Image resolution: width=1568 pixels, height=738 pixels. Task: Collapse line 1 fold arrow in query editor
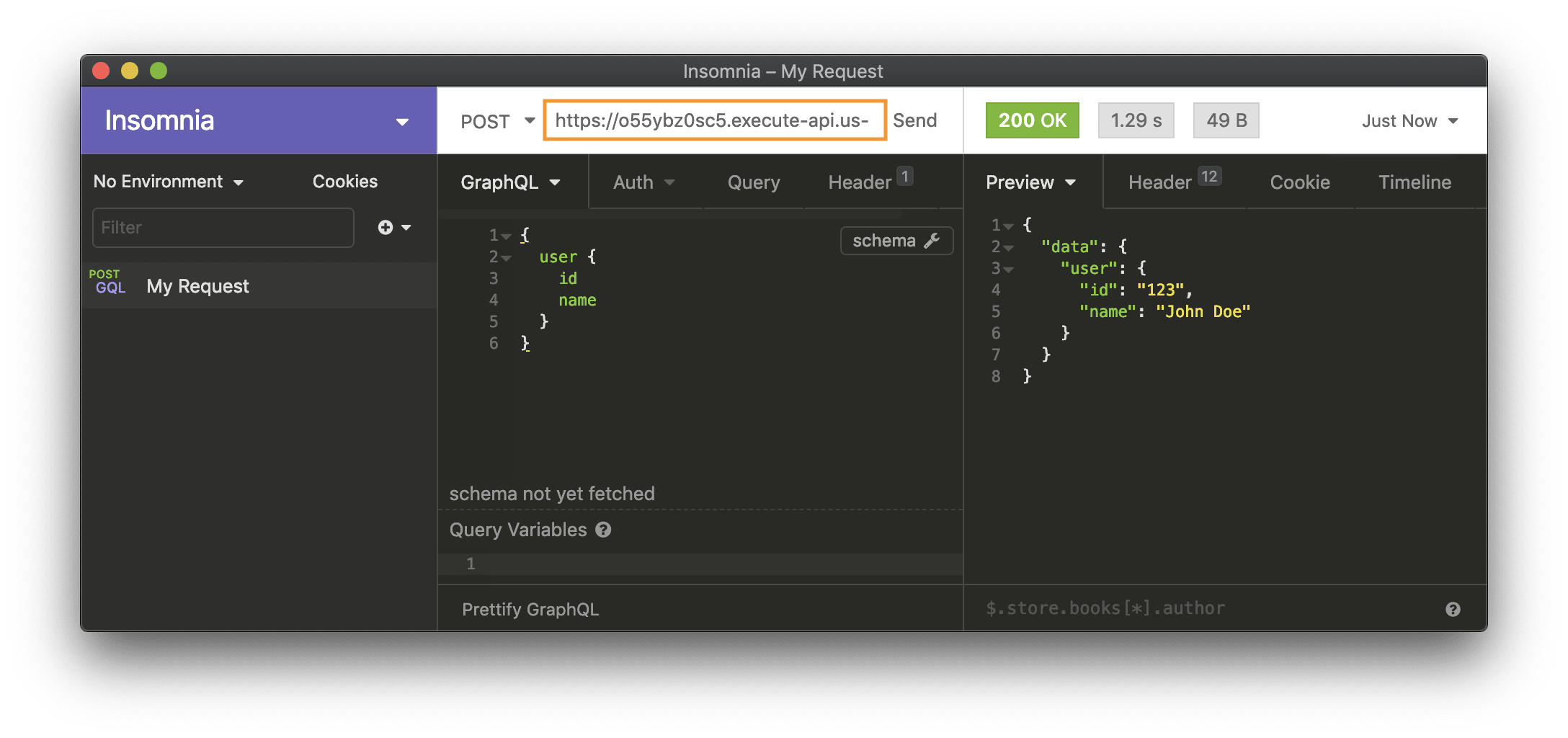(507, 236)
